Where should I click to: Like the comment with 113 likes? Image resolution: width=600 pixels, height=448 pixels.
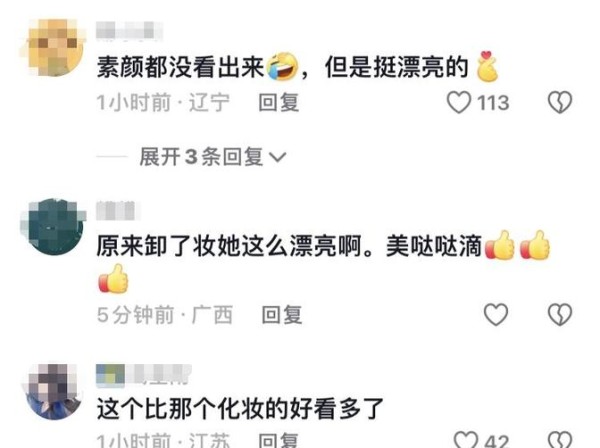459,103
